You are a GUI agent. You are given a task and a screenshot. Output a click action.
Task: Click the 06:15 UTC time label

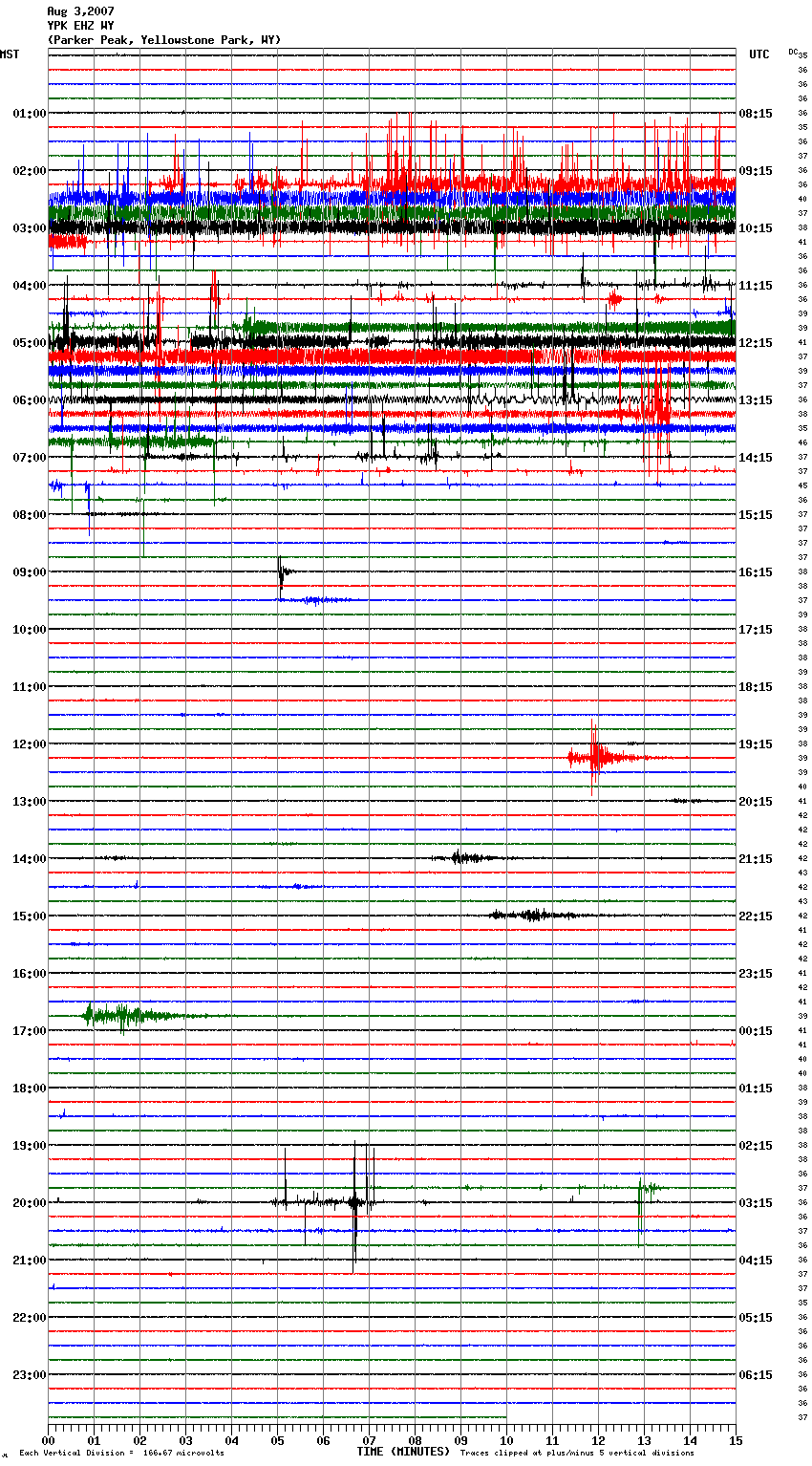(756, 1374)
